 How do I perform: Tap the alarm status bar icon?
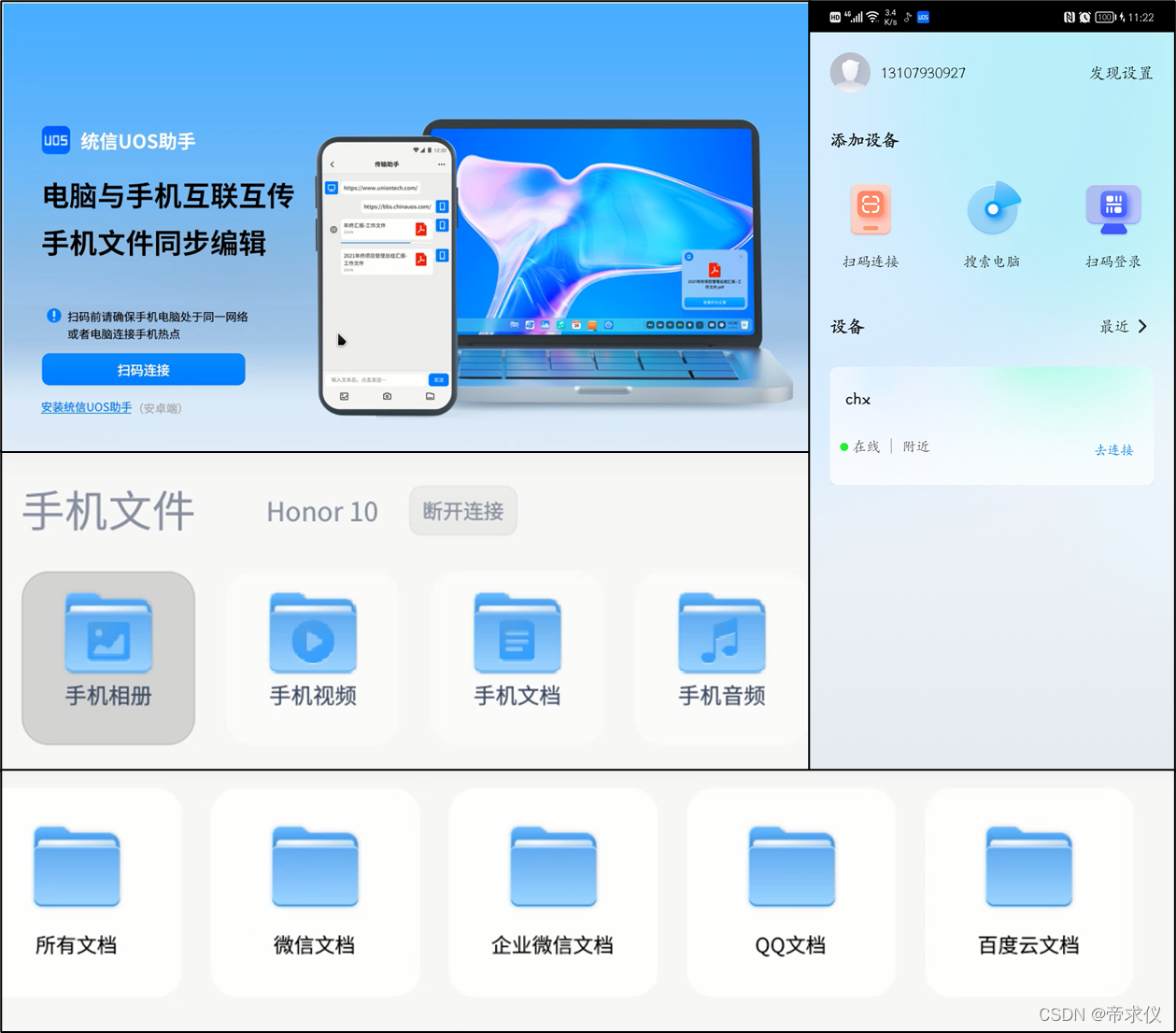[x=1084, y=17]
